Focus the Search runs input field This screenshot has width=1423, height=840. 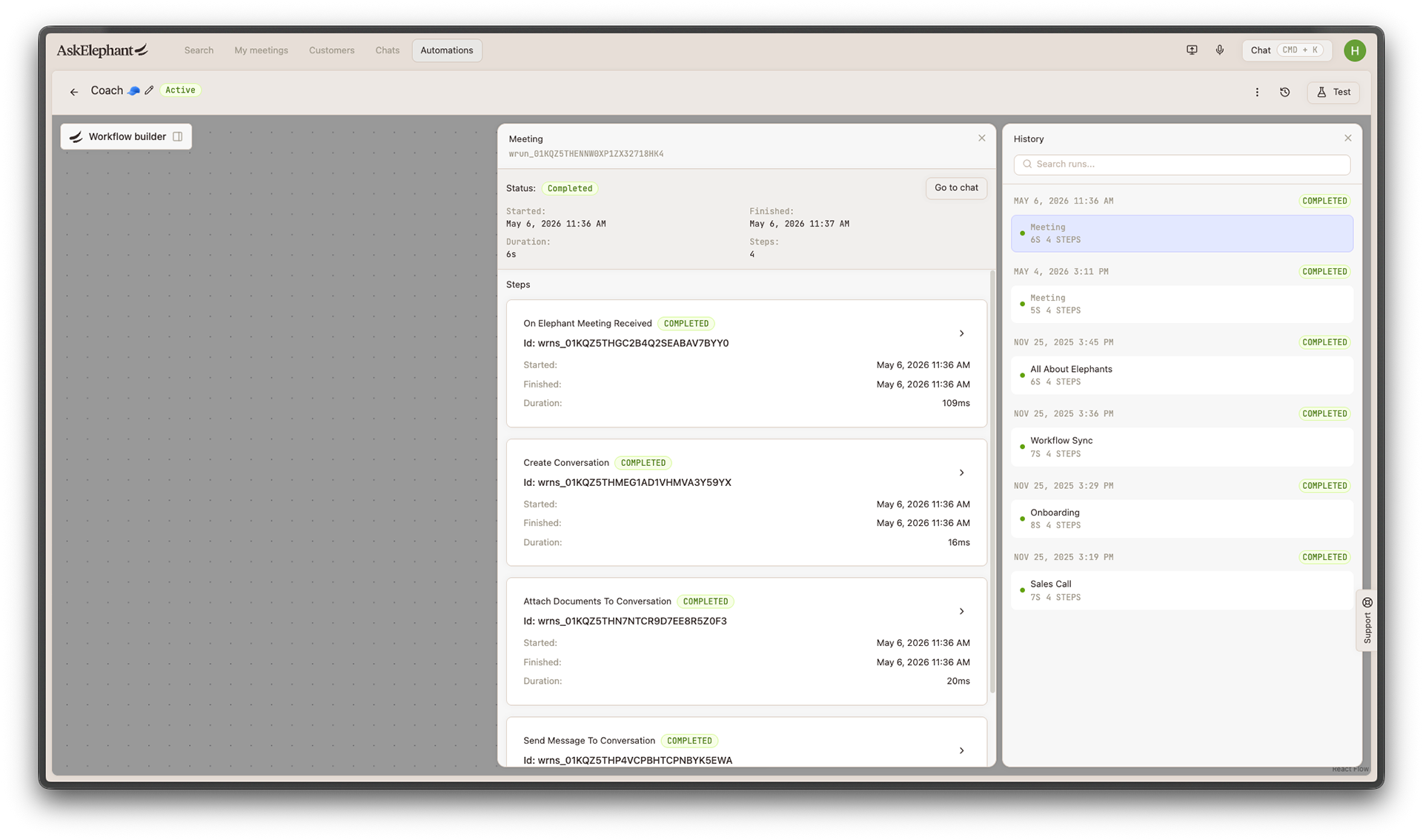1181,164
